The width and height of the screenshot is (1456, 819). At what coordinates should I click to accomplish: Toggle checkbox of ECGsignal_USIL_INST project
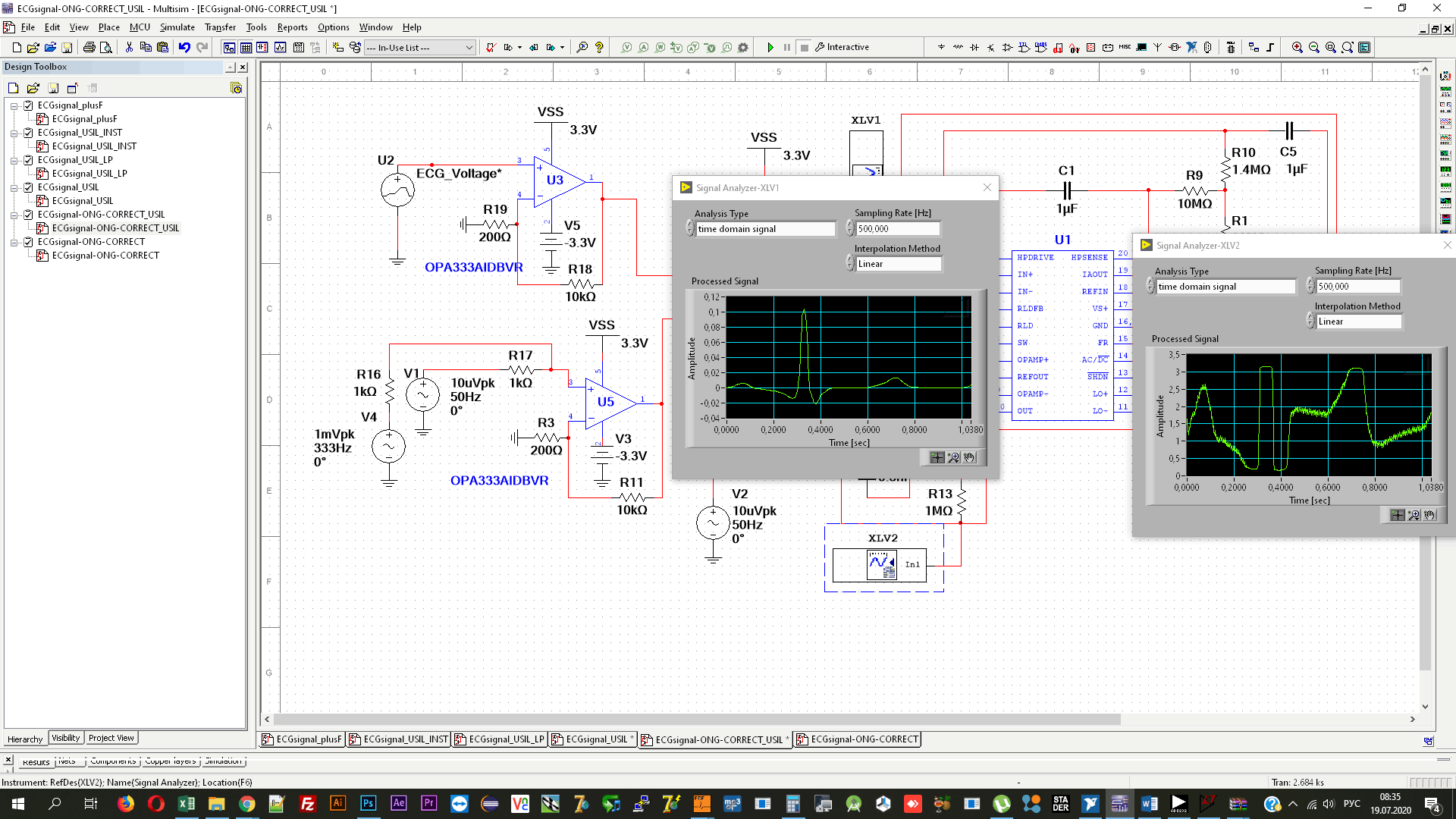pyautogui.click(x=28, y=133)
